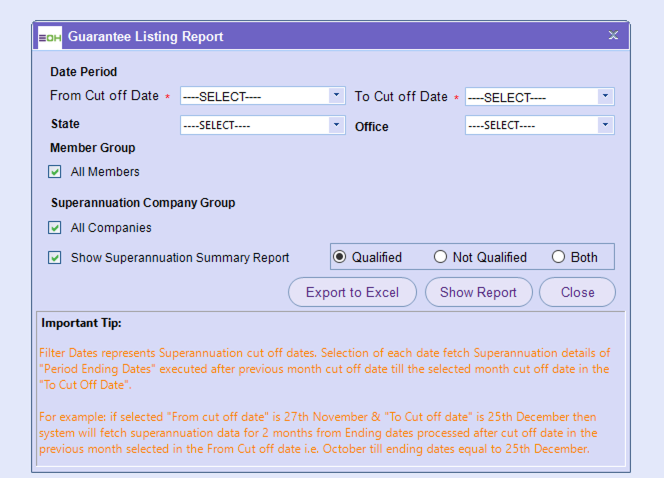The height and width of the screenshot is (478, 664).
Task: Click the Superannuation Company Group heading
Action: (x=142, y=203)
